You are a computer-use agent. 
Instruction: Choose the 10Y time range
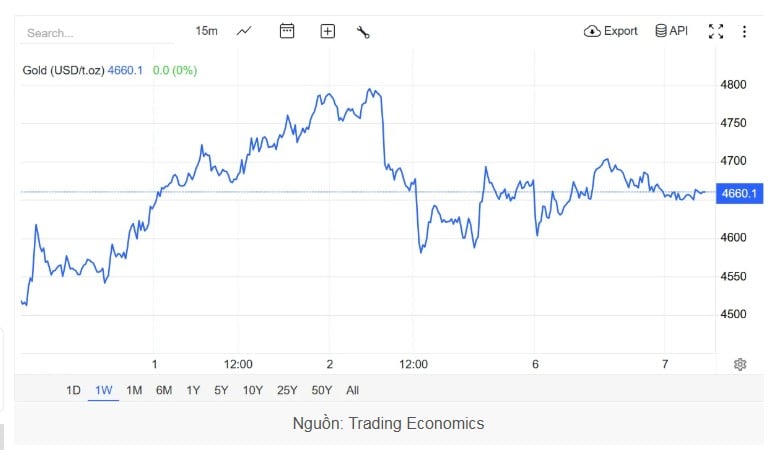click(x=253, y=390)
